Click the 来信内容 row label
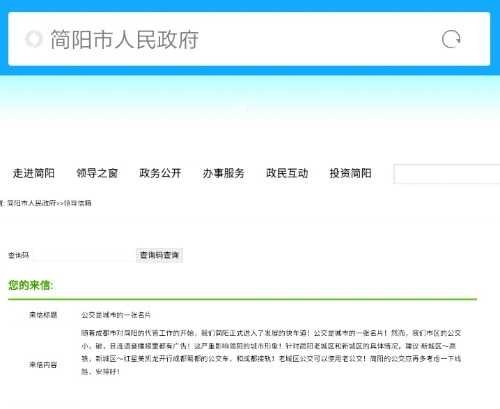Image resolution: width=500 pixels, height=409 pixels. [43, 365]
